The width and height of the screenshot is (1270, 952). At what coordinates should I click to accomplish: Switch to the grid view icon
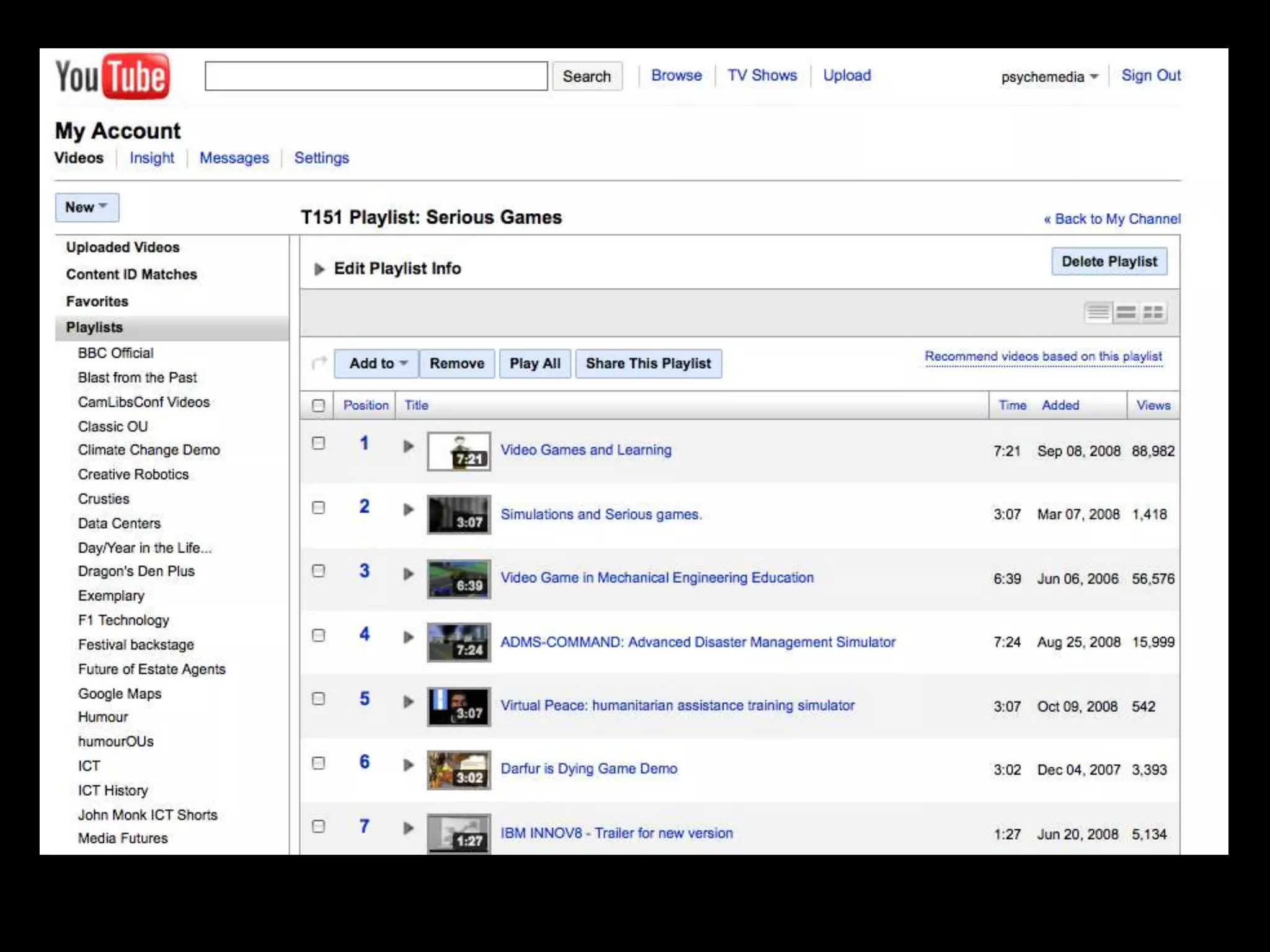coord(1153,312)
